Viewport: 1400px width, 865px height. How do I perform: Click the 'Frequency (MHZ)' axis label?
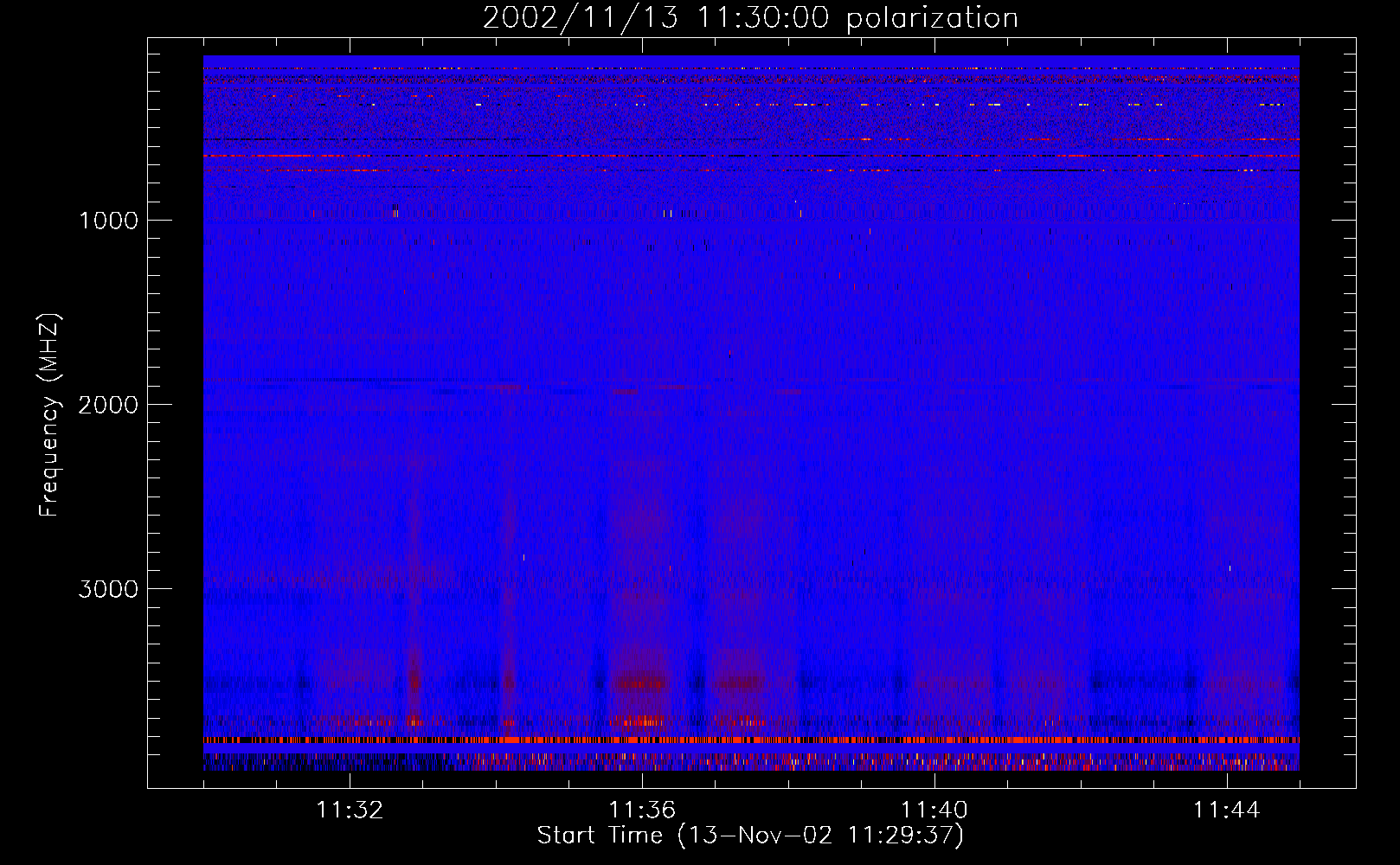click(x=49, y=415)
